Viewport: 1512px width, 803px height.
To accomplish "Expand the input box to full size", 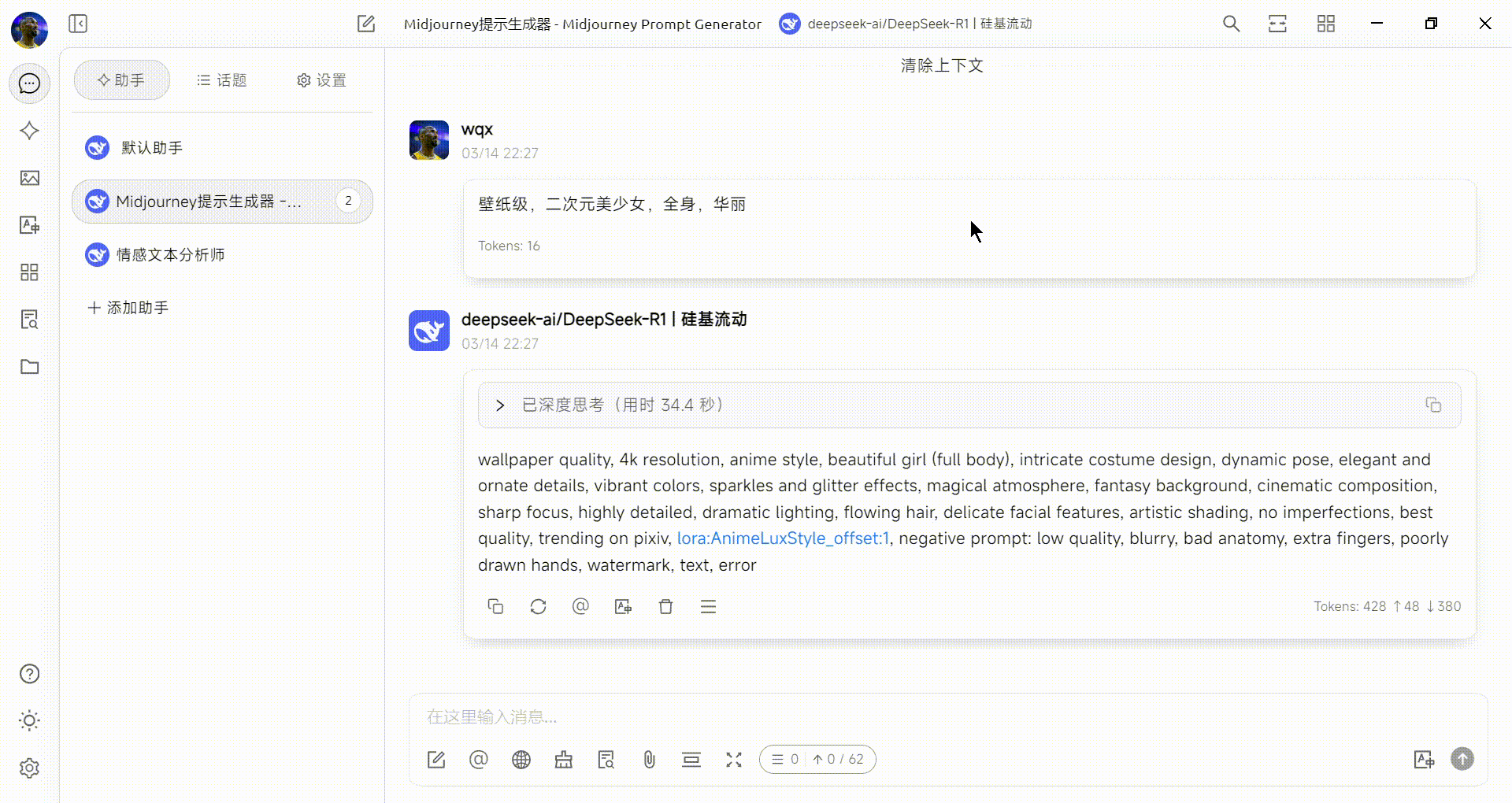I will (x=734, y=760).
